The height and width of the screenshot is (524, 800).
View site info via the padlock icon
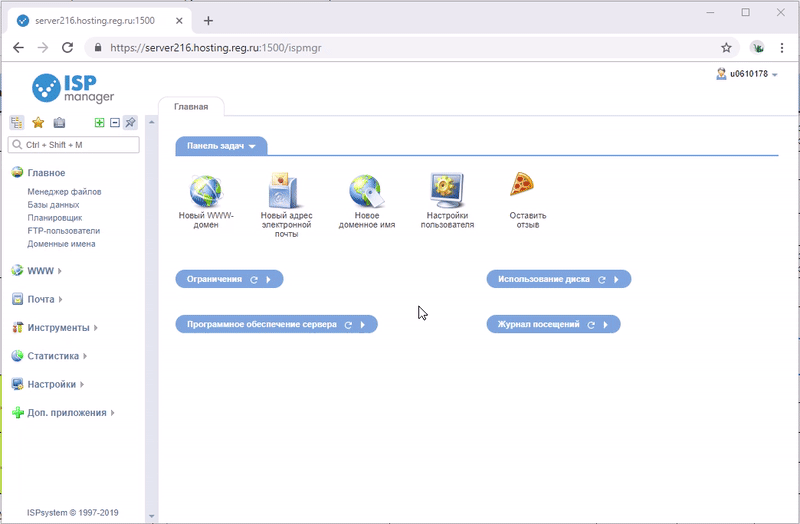point(98,47)
